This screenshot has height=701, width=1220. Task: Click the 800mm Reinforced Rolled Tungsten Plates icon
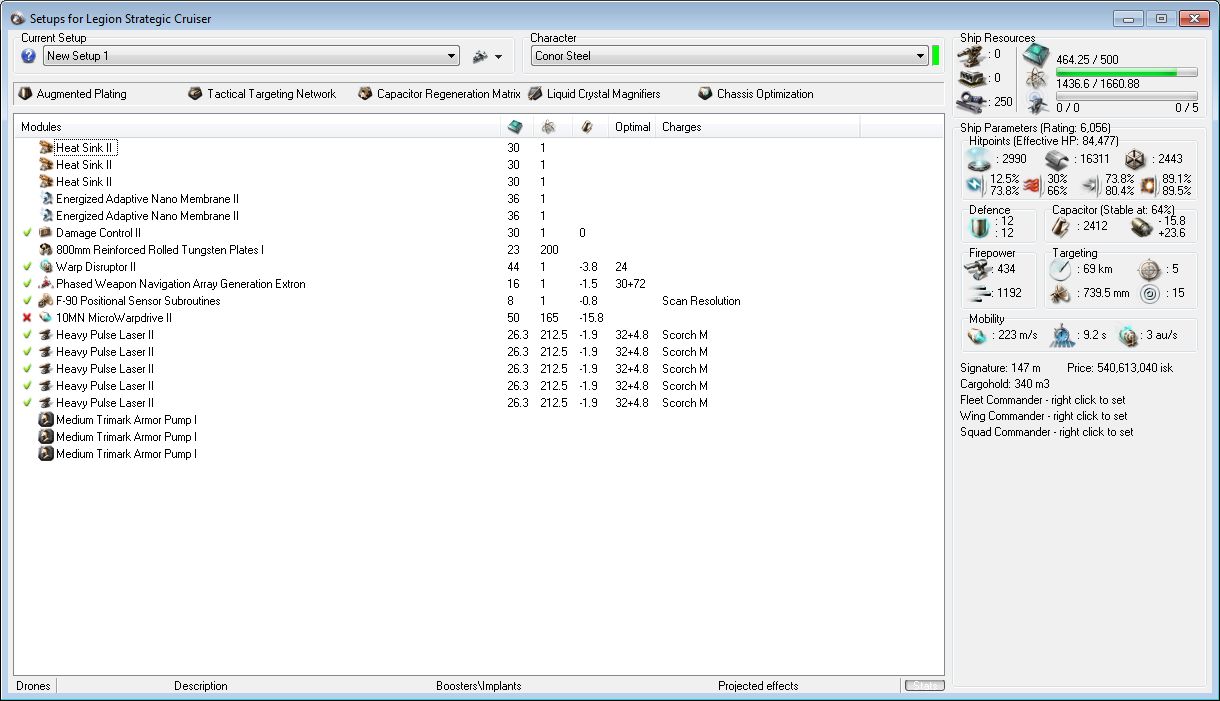point(46,250)
